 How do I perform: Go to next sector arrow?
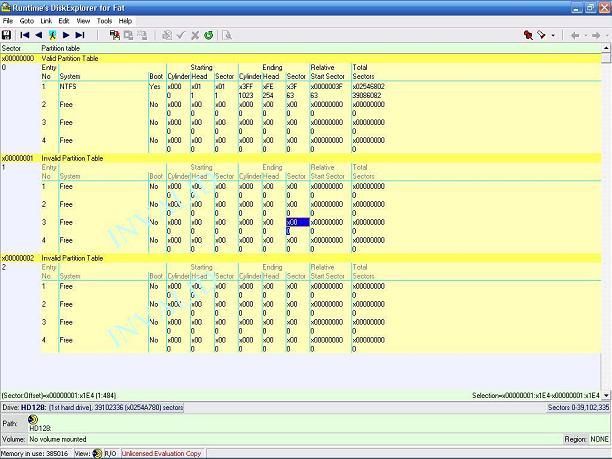66,35
